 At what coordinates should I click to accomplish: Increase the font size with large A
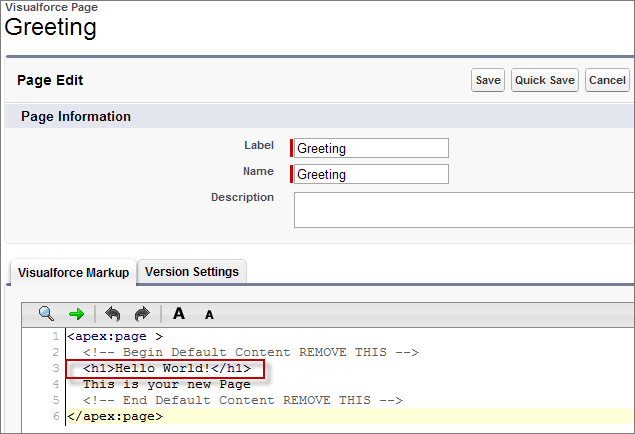tap(179, 313)
